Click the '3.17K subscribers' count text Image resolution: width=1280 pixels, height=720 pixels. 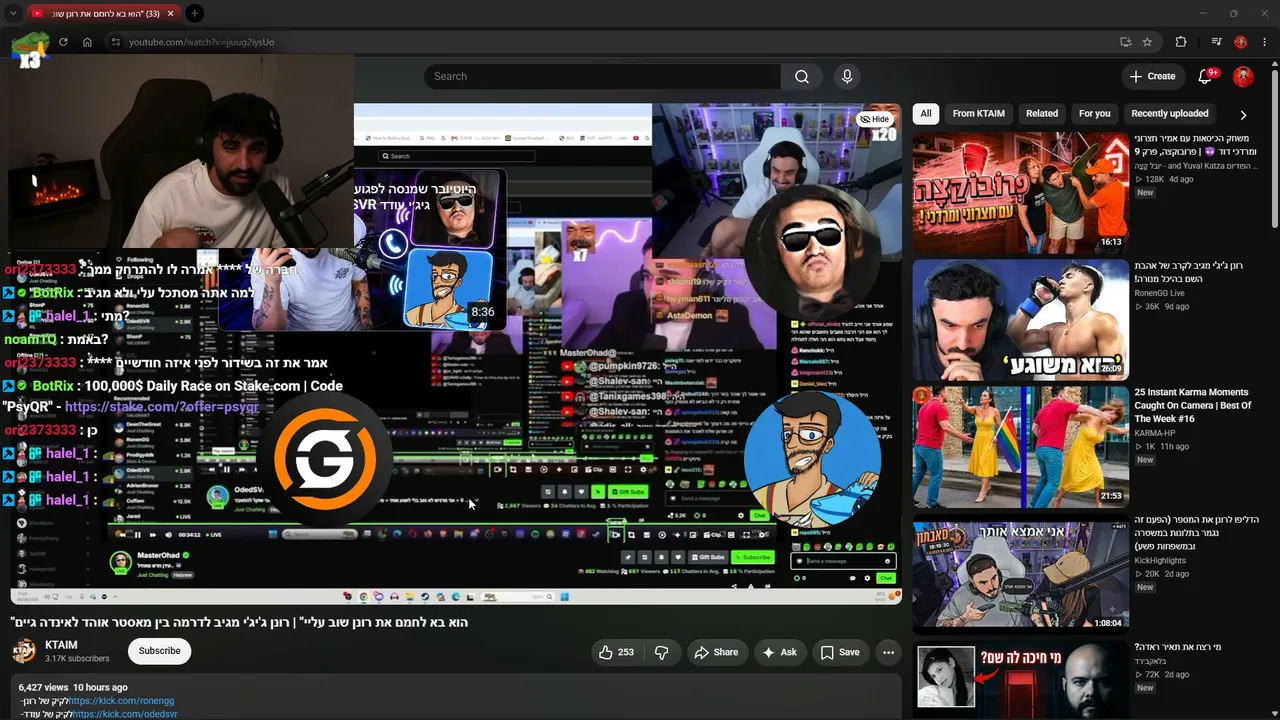[77, 659]
